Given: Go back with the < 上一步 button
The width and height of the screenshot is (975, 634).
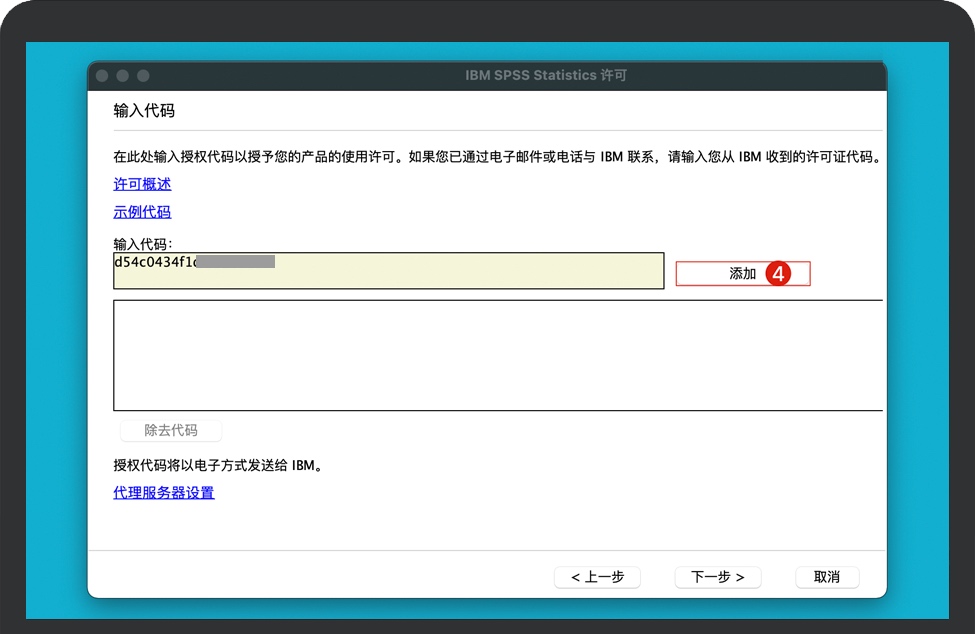Looking at the screenshot, I should coord(597,577).
